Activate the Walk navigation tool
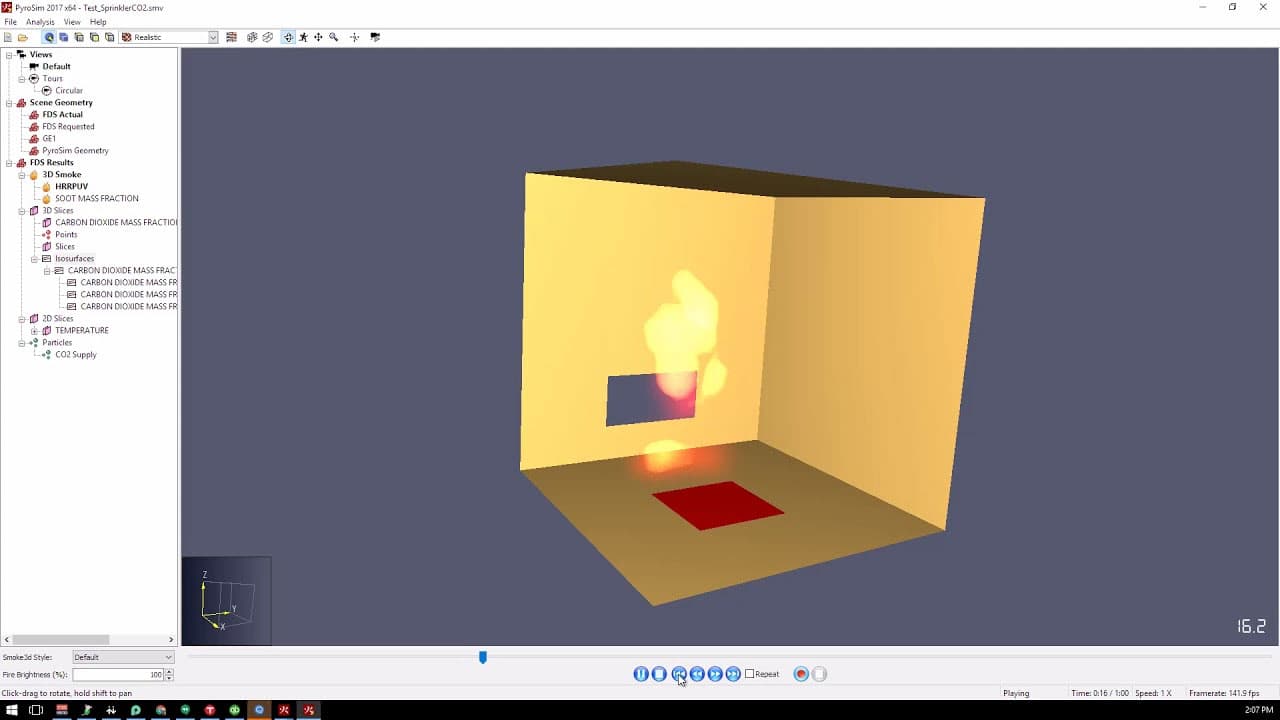The height and width of the screenshot is (720, 1280). 303,37
